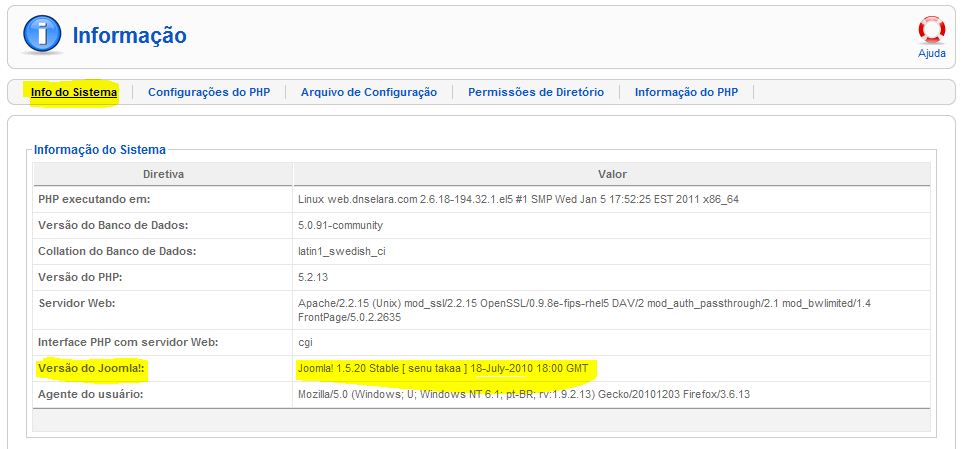
Task: Click the Ajuda link text
Action: pos(932,53)
